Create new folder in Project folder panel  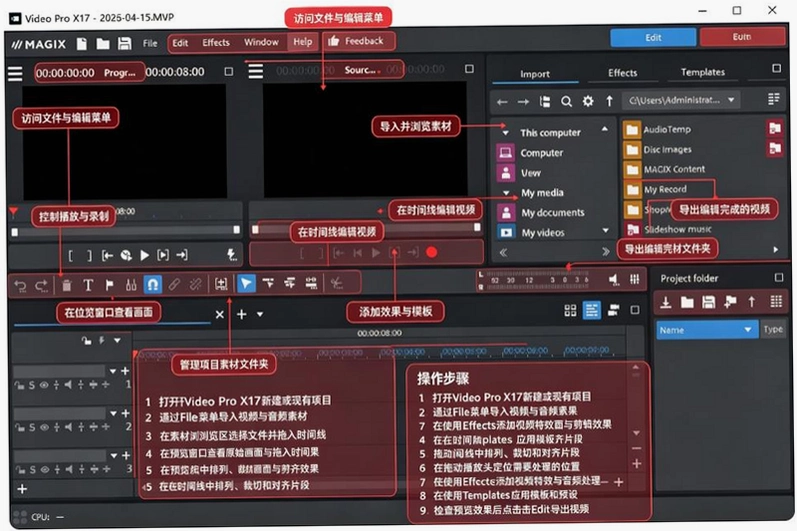[687, 302]
